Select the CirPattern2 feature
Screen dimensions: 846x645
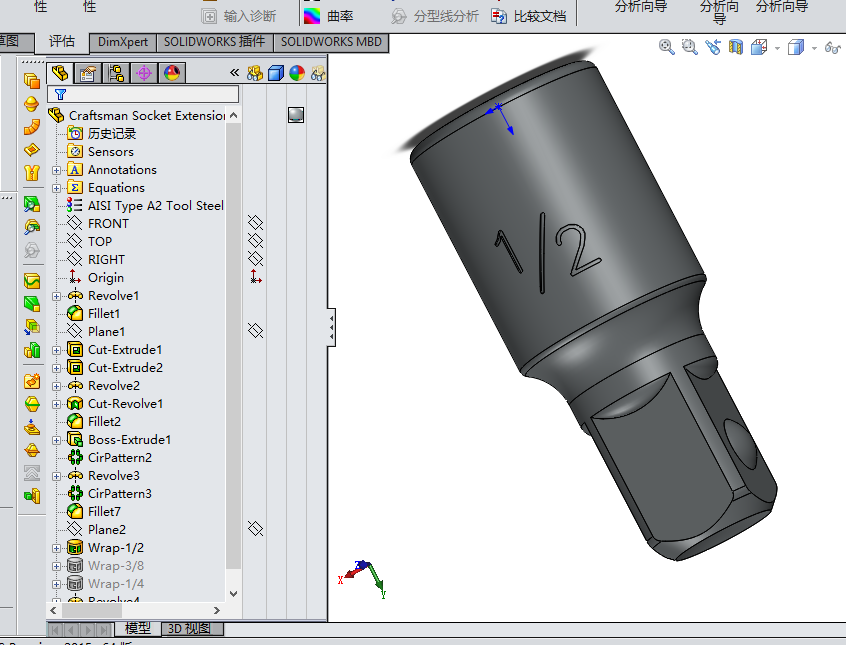click(x=120, y=458)
